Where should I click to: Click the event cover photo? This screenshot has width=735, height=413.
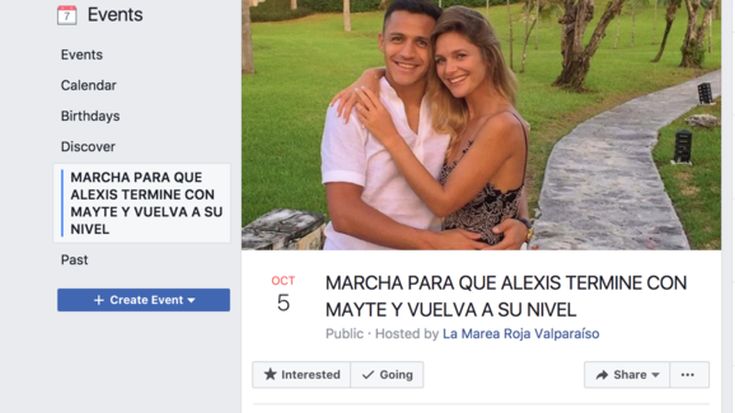[481, 125]
